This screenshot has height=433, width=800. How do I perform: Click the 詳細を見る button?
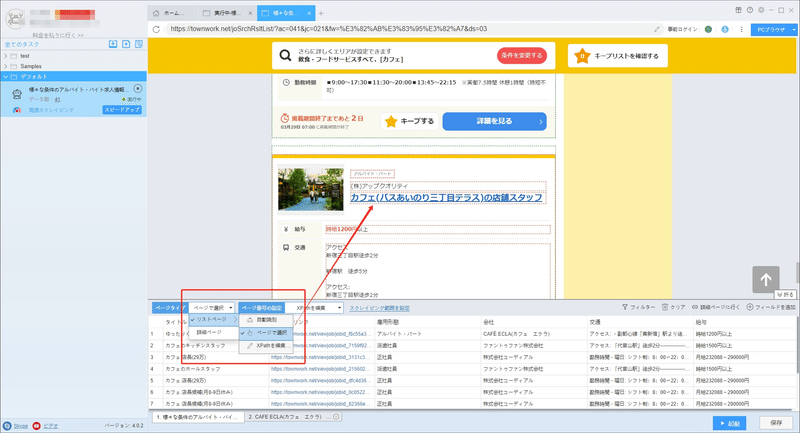pyautogui.click(x=494, y=121)
